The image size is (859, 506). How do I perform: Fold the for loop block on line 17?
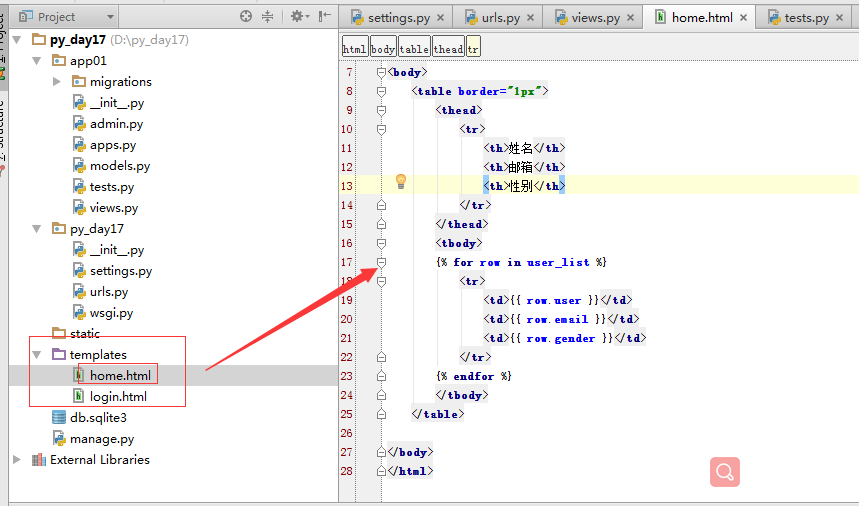(x=381, y=262)
